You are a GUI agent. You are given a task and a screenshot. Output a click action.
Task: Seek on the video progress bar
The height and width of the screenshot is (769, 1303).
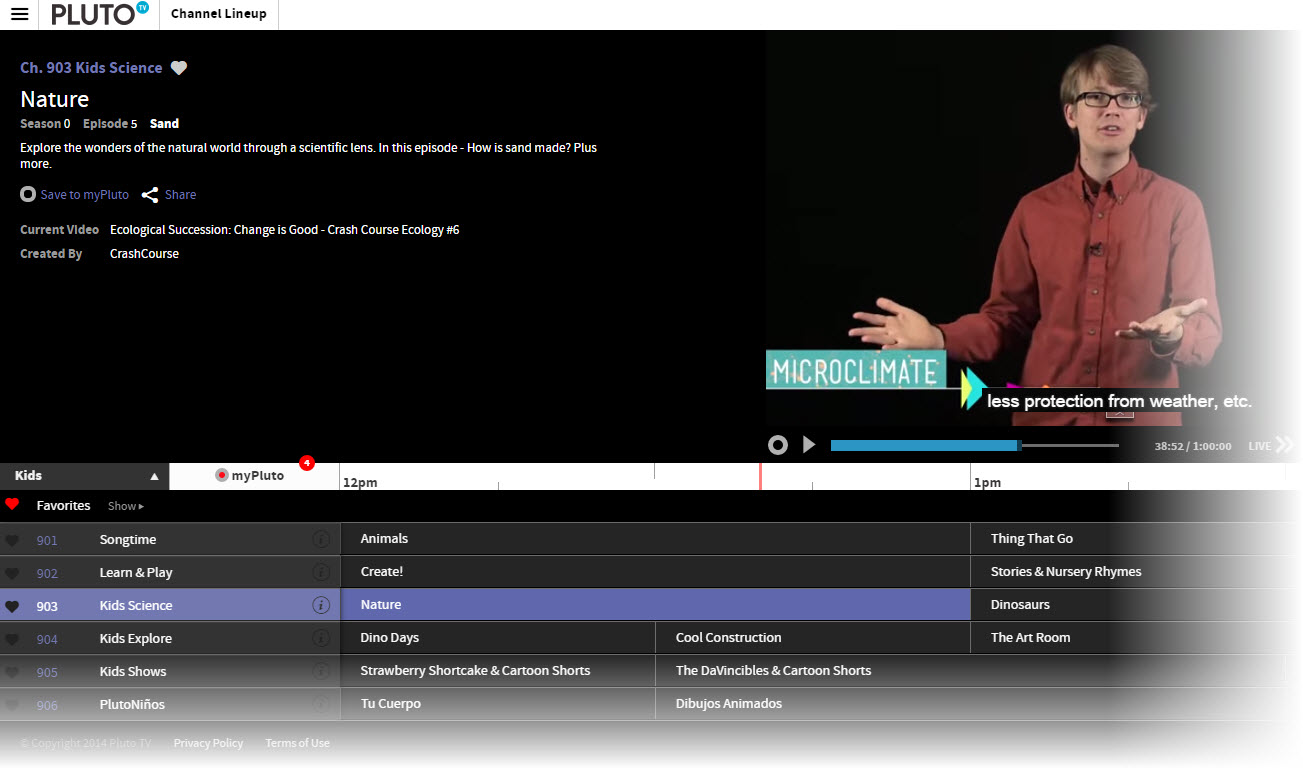[974, 445]
